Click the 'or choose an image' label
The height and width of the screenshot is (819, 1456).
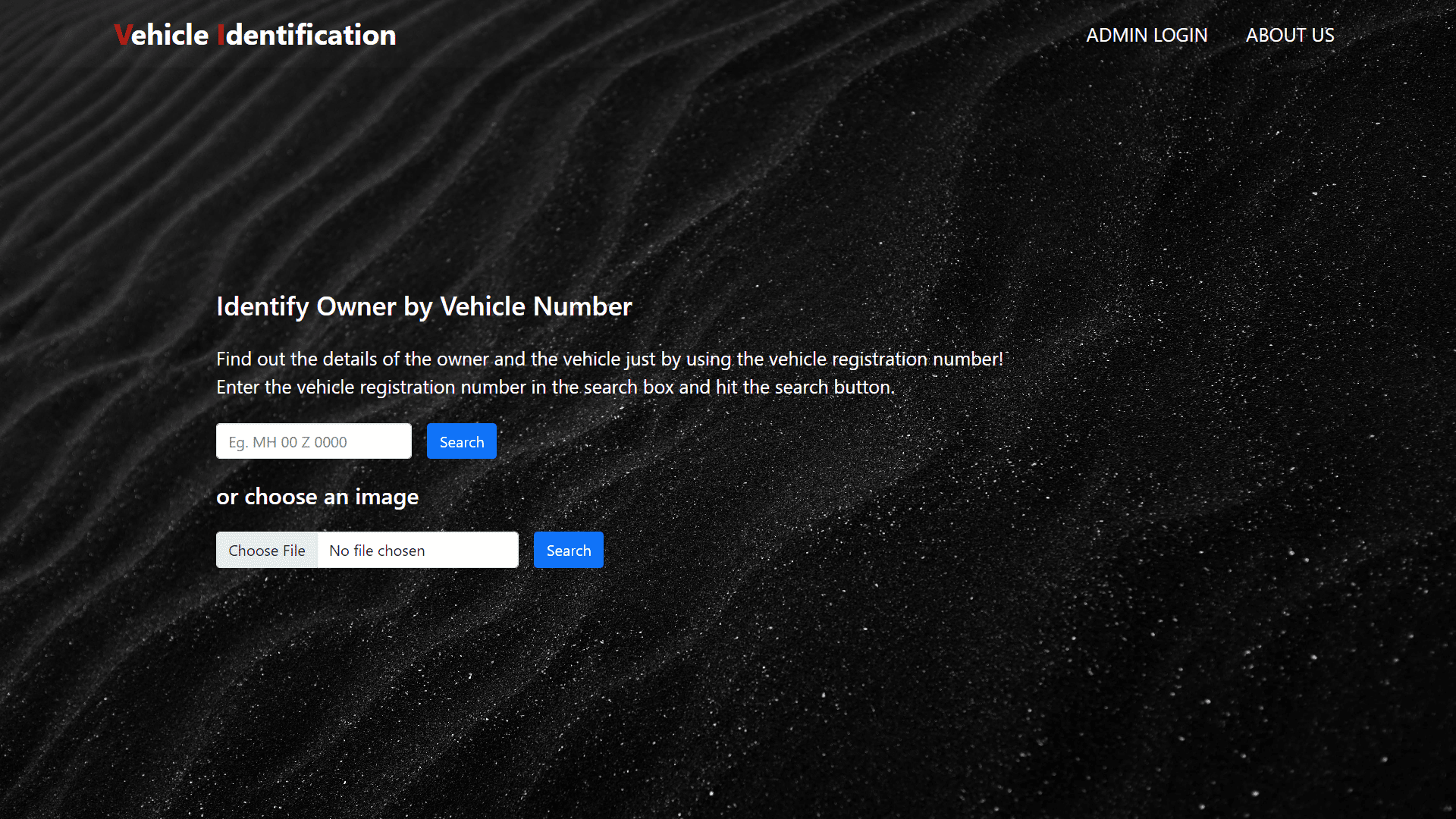pyautogui.click(x=317, y=497)
